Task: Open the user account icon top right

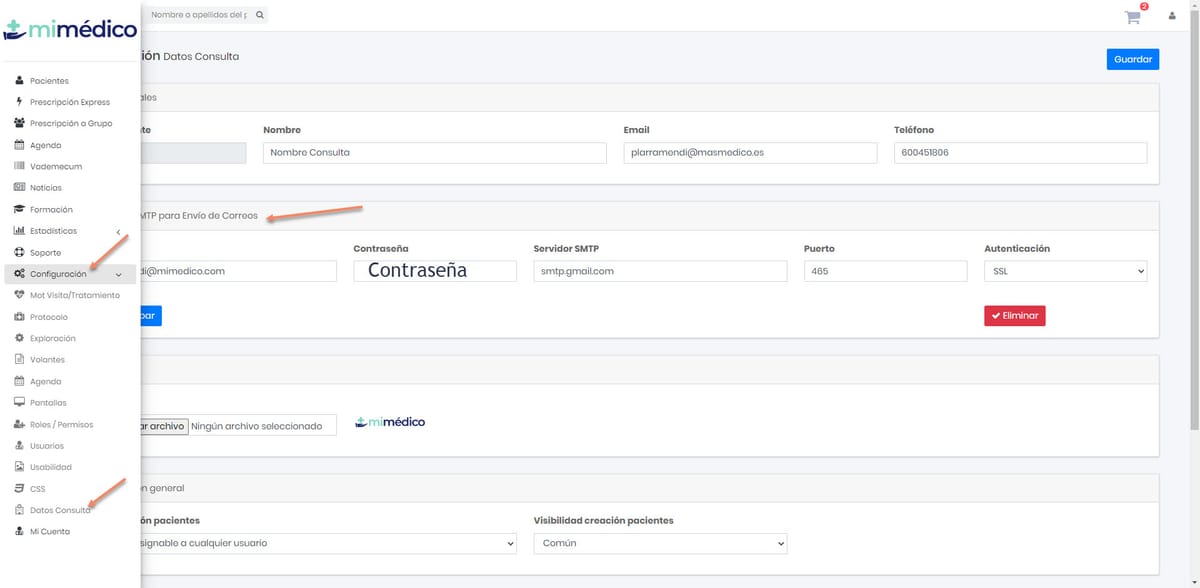Action: [x=1171, y=15]
